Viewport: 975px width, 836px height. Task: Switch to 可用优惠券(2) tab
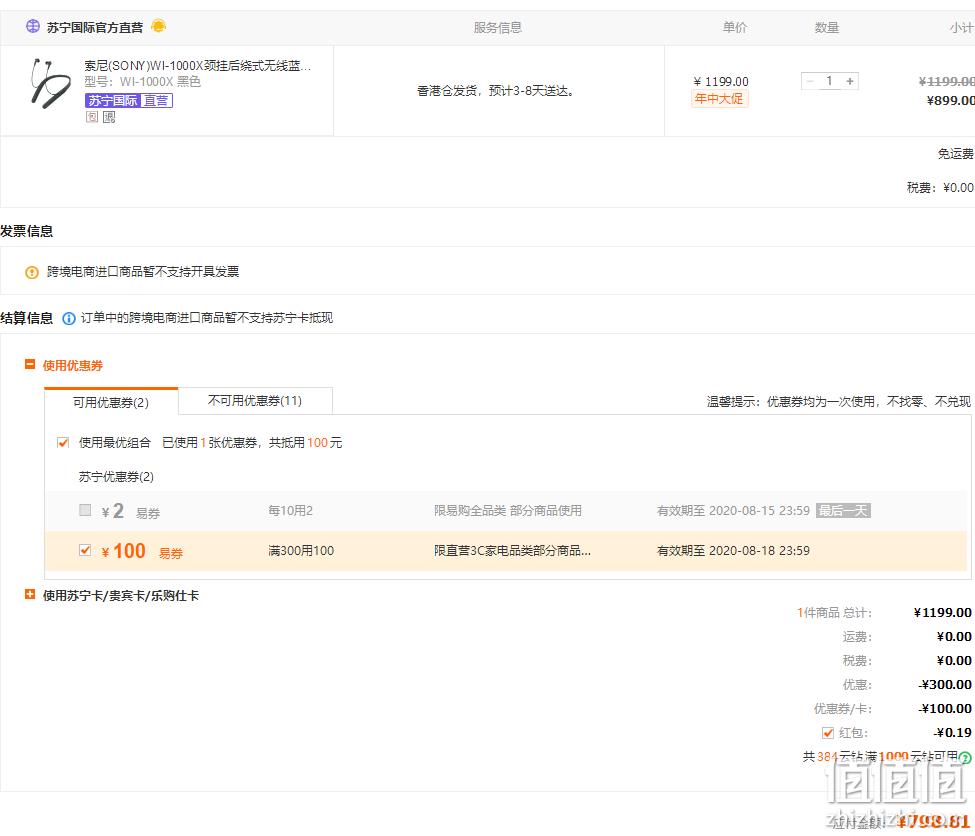(111, 402)
